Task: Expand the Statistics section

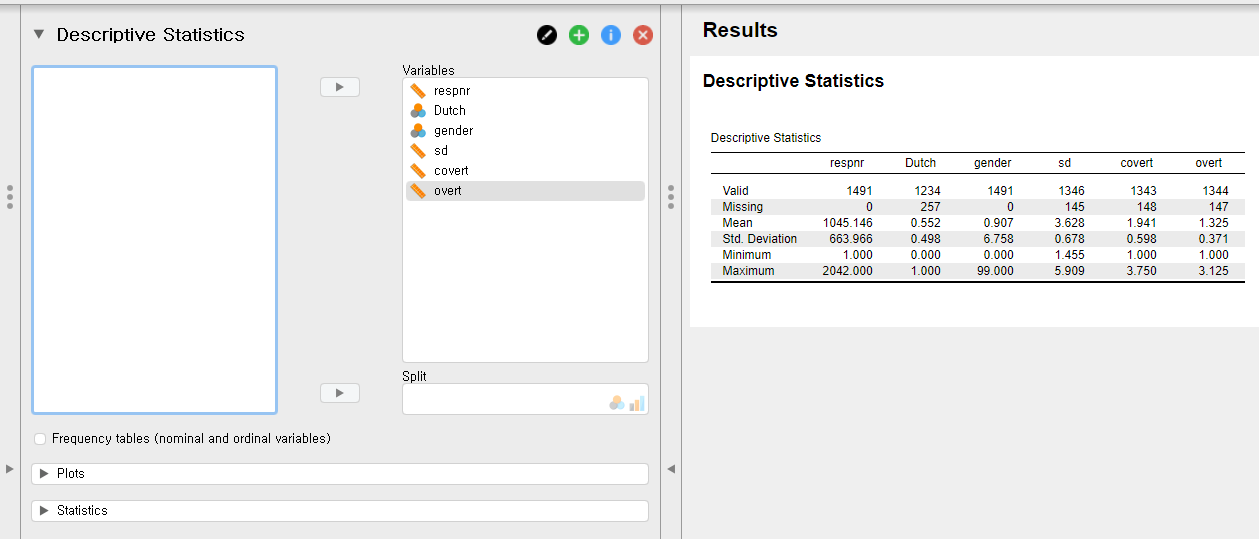Action: coord(44,511)
